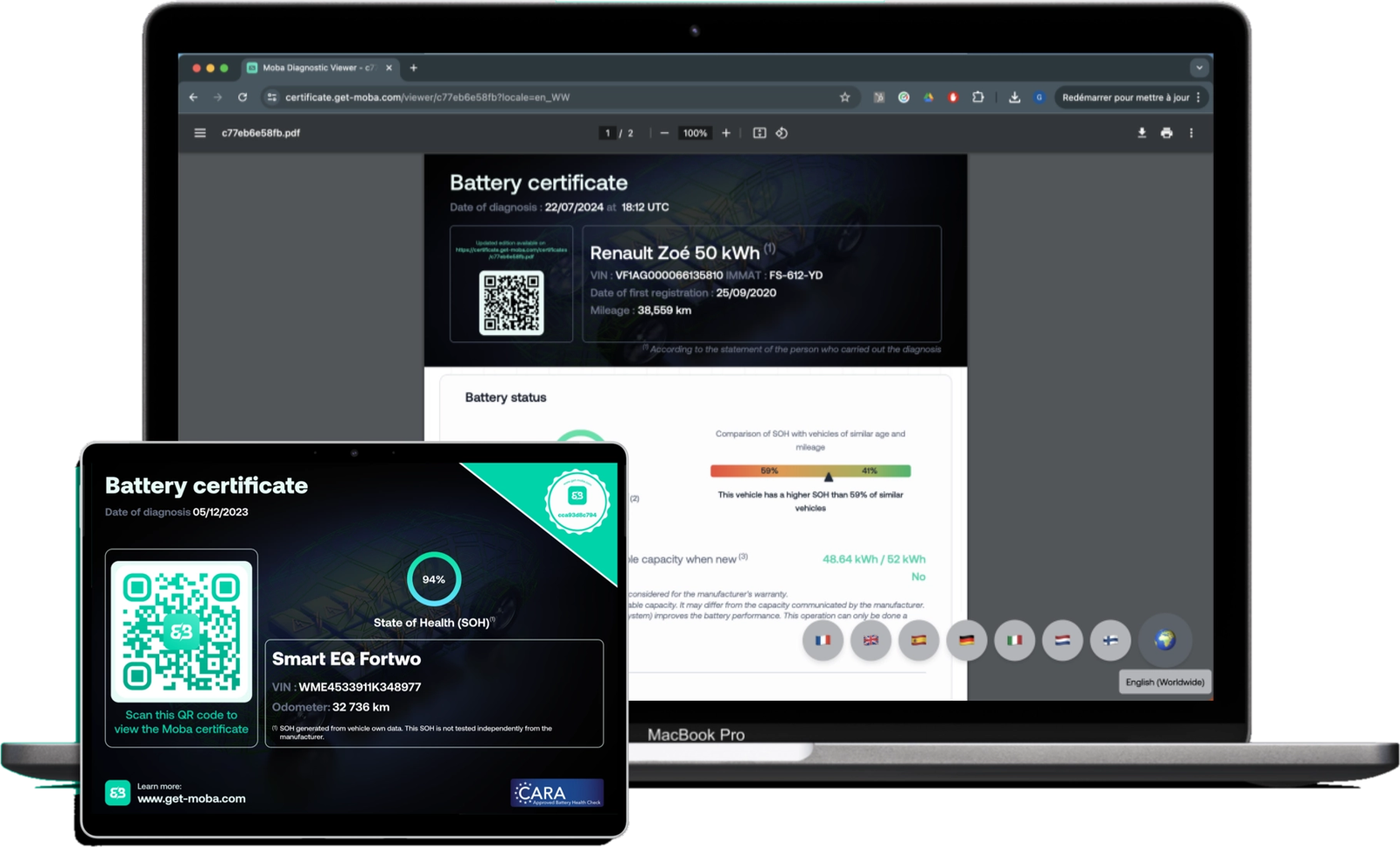
Task: Fit PDF to page
Action: [x=759, y=133]
